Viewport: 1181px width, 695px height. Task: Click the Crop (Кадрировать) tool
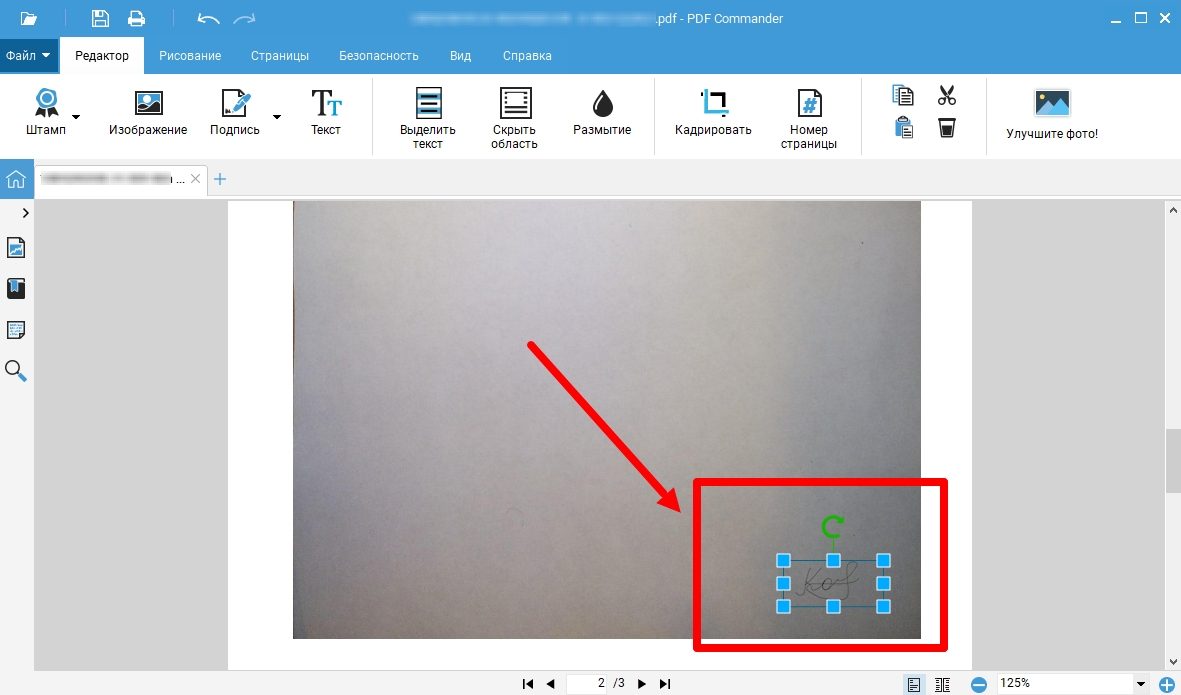point(713,104)
